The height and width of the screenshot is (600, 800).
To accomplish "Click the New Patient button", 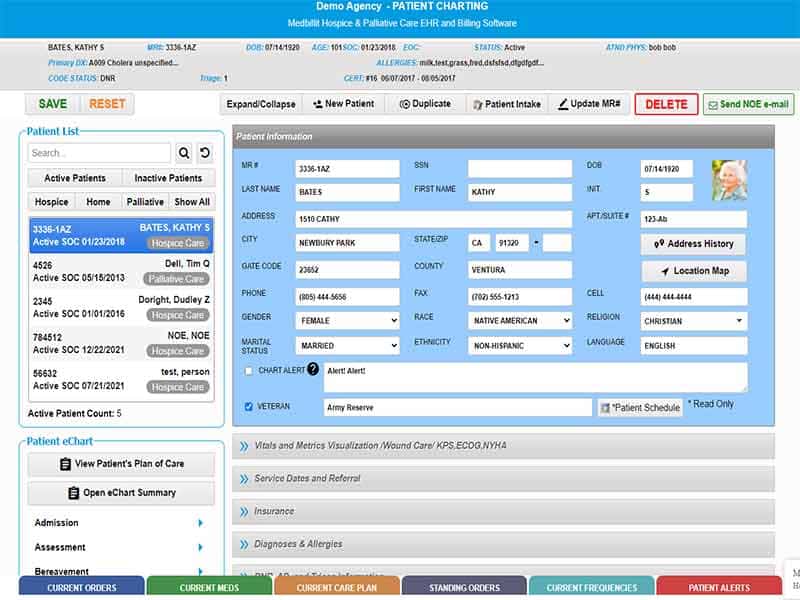I will point(343,104).
